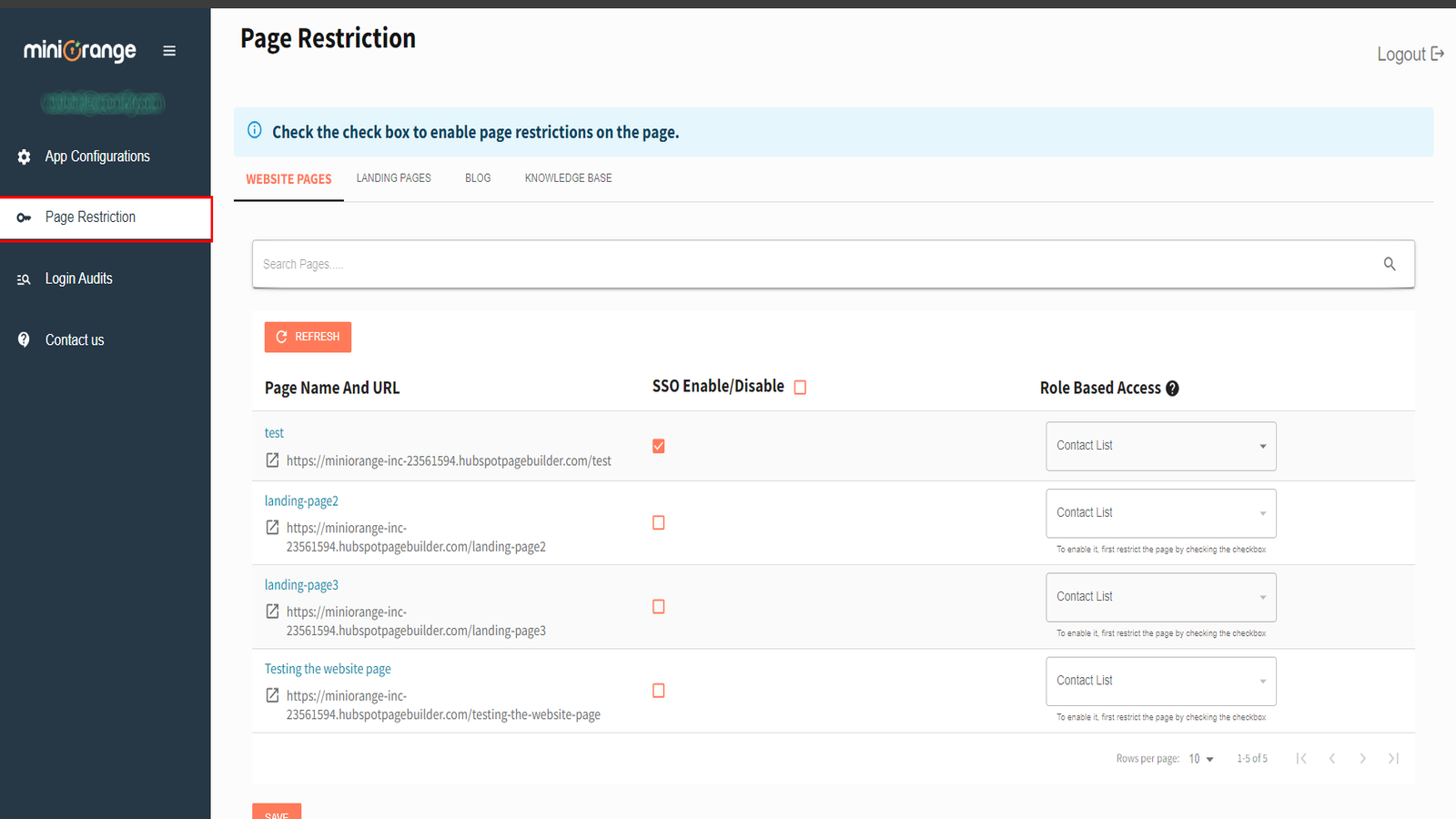
Task: Select the App Configurations gear icon
Action: point(23,156)
